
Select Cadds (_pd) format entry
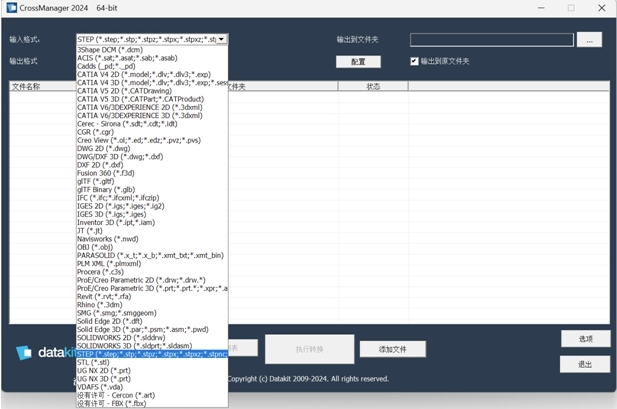tap(152, 66)
